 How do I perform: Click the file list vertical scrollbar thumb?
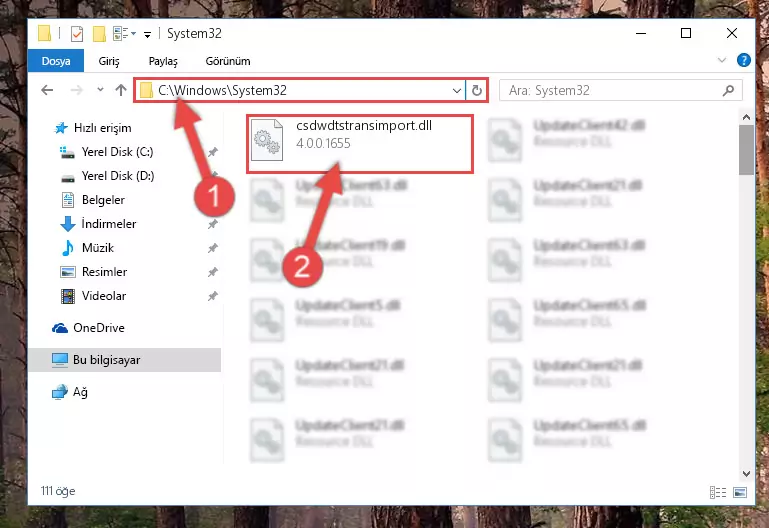tap(746, 150)
